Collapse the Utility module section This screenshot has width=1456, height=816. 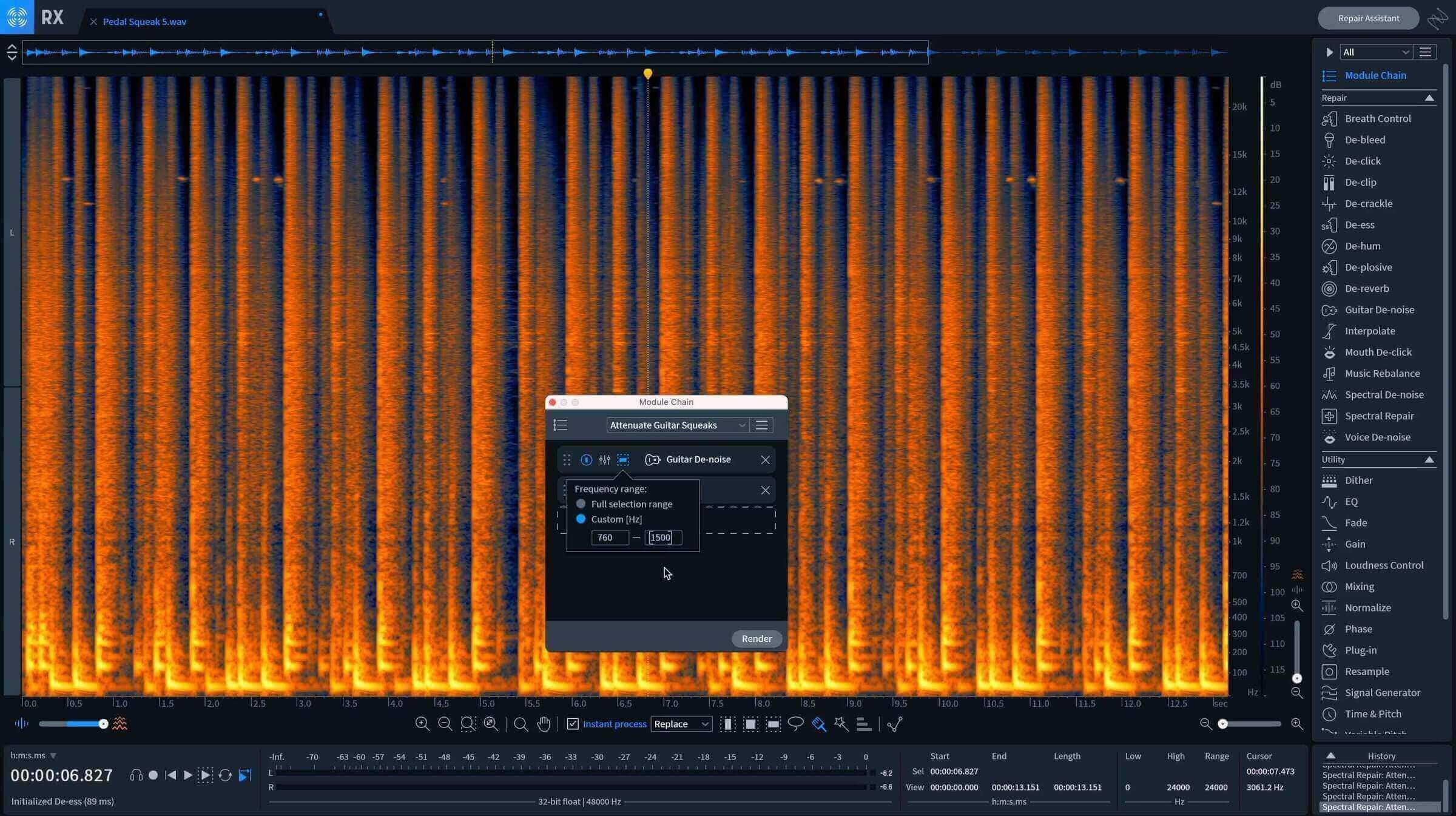[1429, 459]
